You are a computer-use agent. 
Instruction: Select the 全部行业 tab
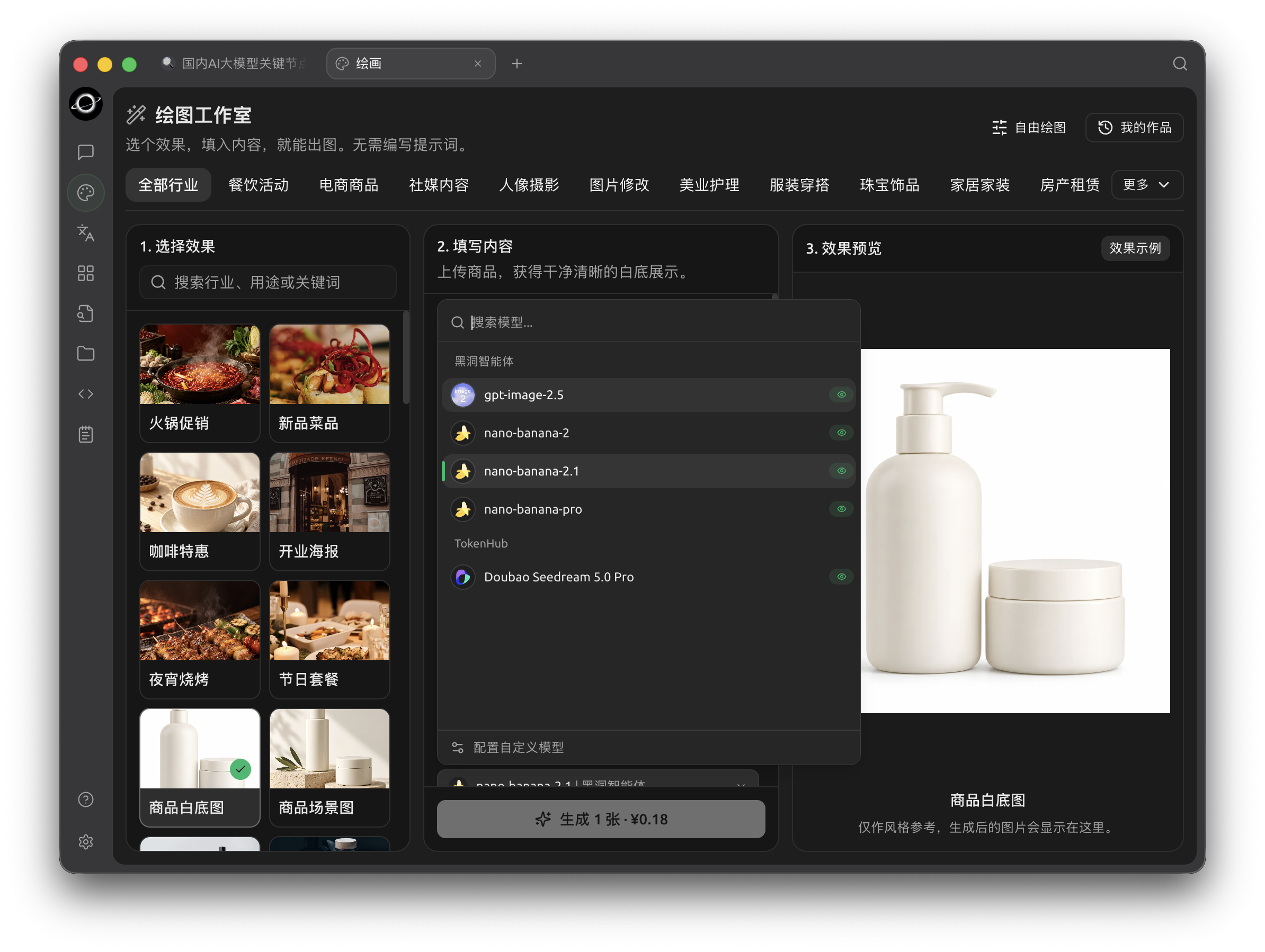(x=168, y=185)
